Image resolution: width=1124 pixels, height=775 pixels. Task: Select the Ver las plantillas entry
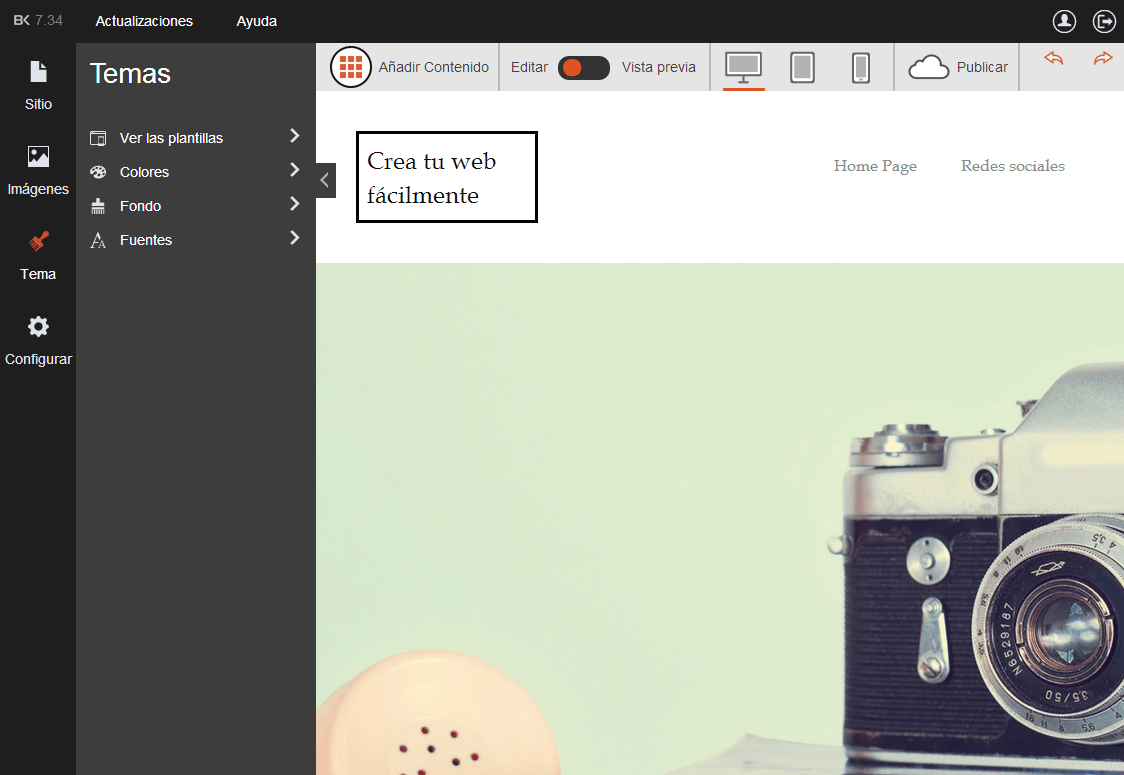click(x=196, y=138)
